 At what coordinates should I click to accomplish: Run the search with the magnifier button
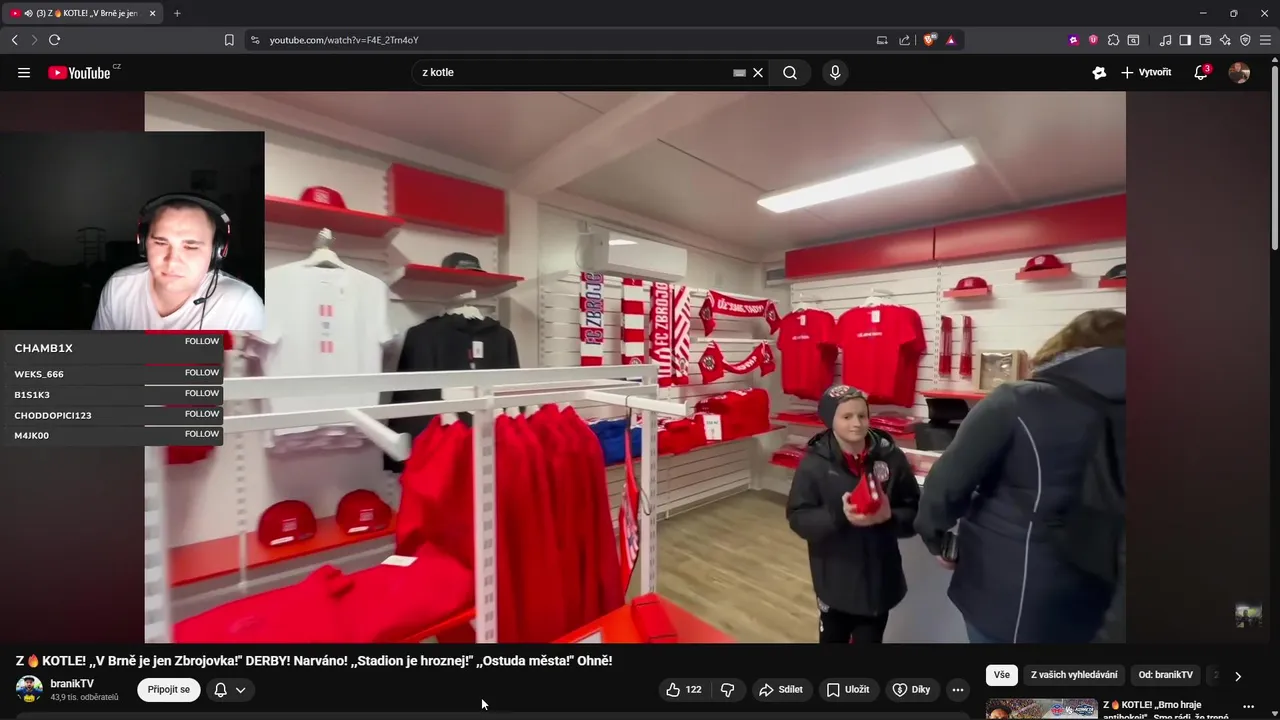point(790,72)
